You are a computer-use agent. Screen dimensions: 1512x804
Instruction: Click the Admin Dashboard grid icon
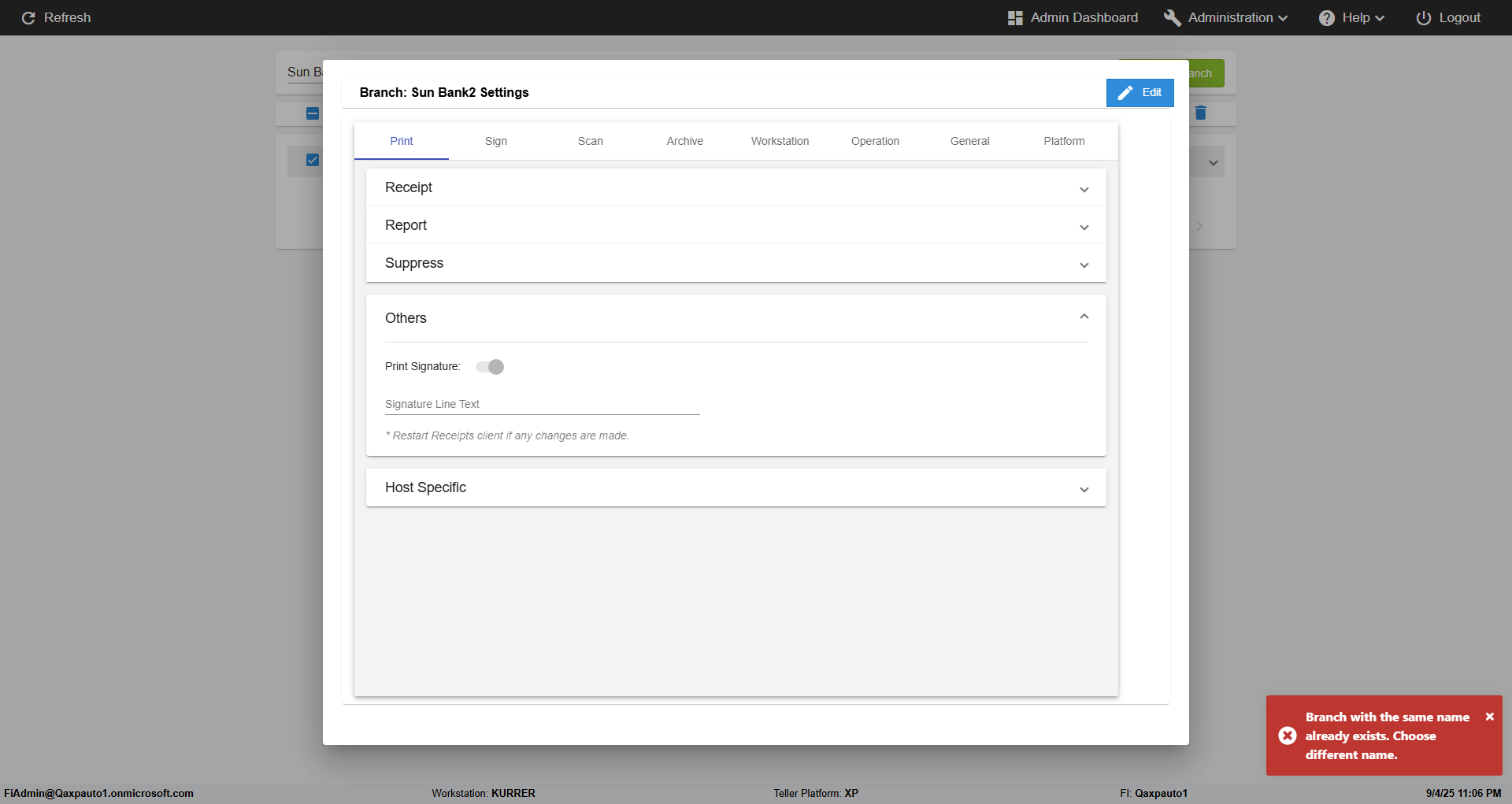point(1015,18)
